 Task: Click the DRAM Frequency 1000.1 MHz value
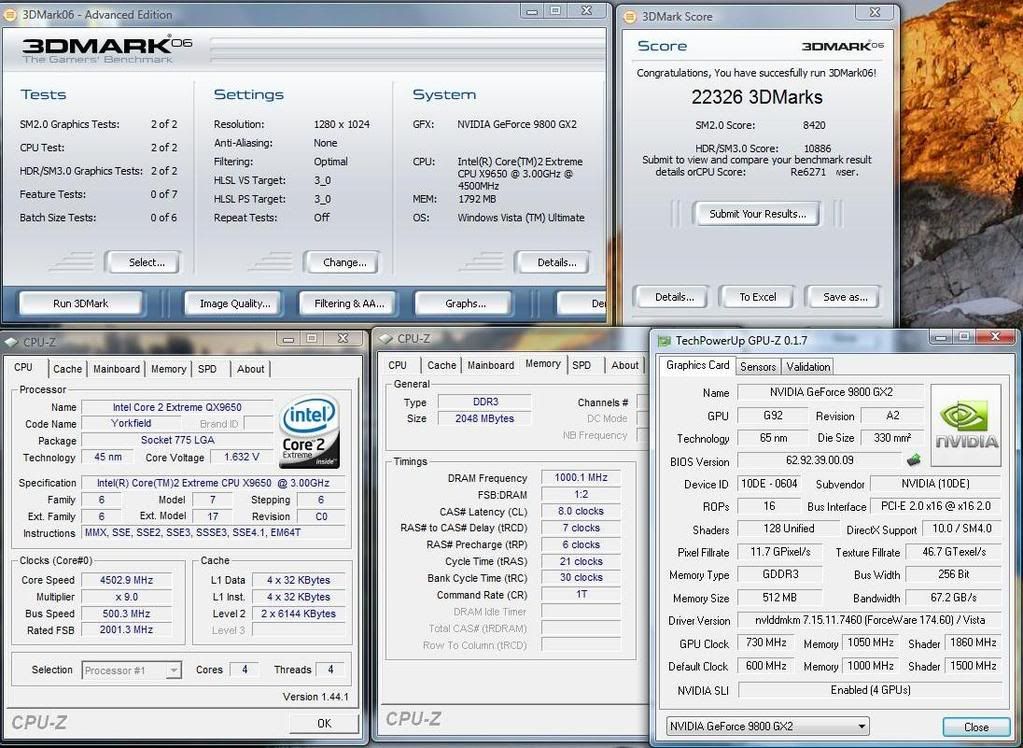click(x=581, y=478)
